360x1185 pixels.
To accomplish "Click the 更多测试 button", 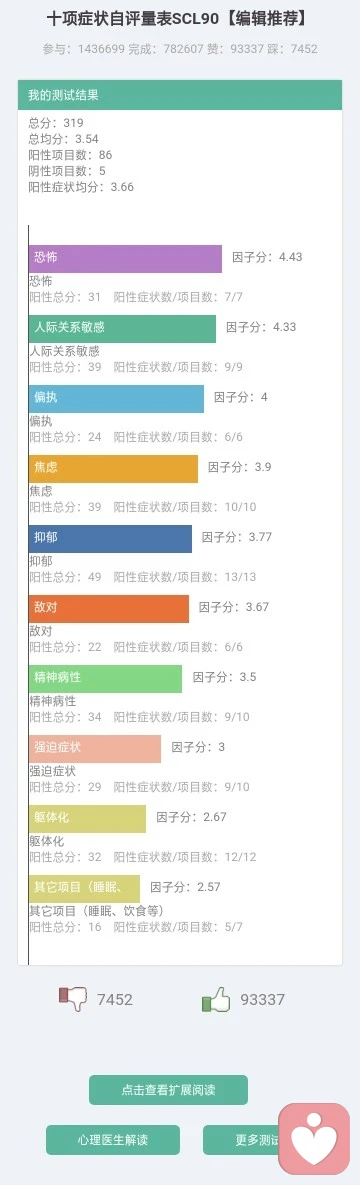I will (x=241, y=1140).
